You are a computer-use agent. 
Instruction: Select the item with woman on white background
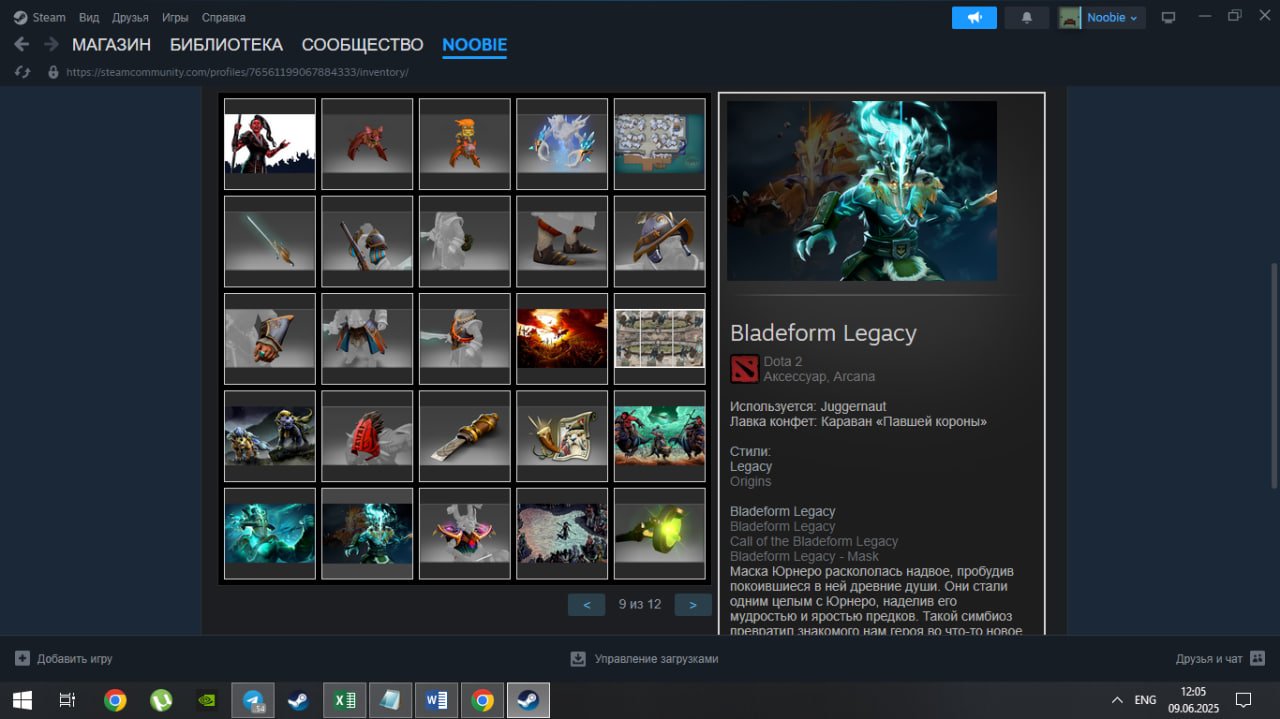click(x=270, y=144)
